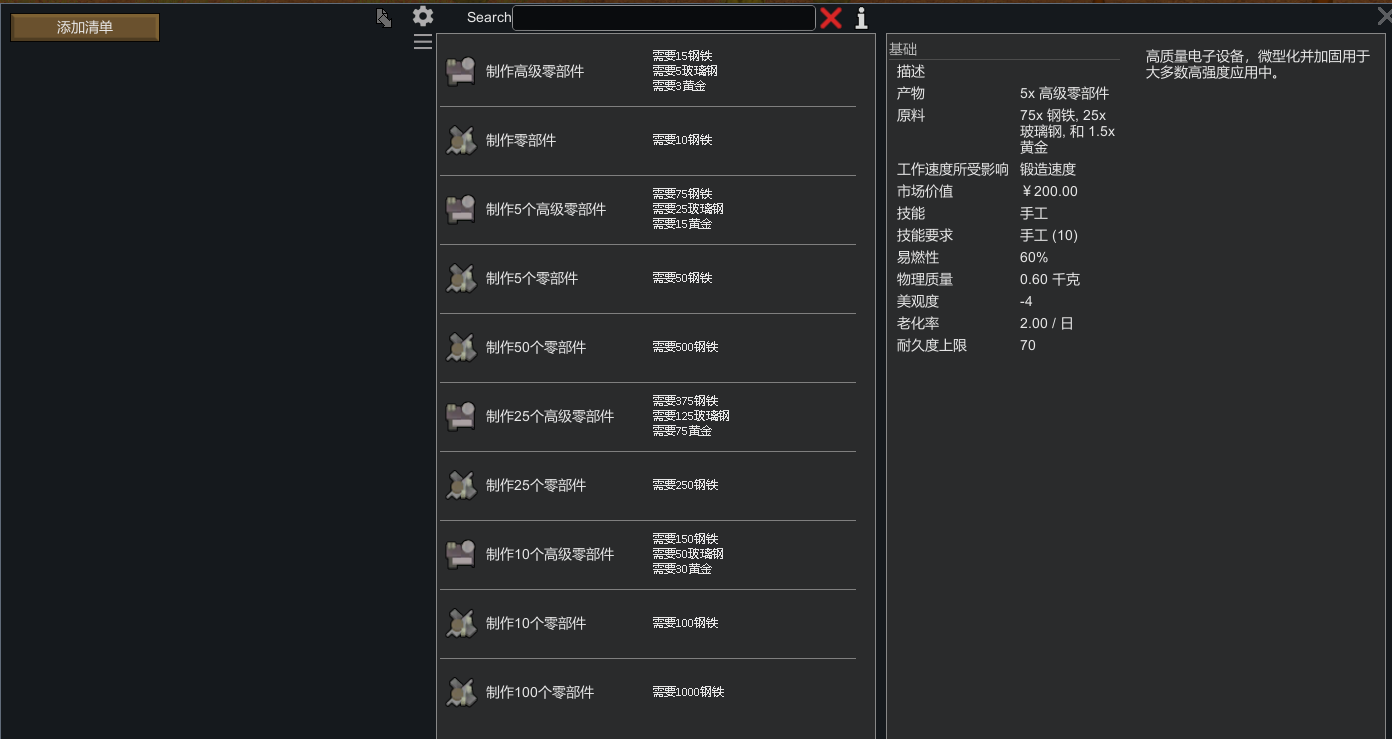
Task: Click the 制作25个高级零部件 recipe icon
Action: [460, 417]
